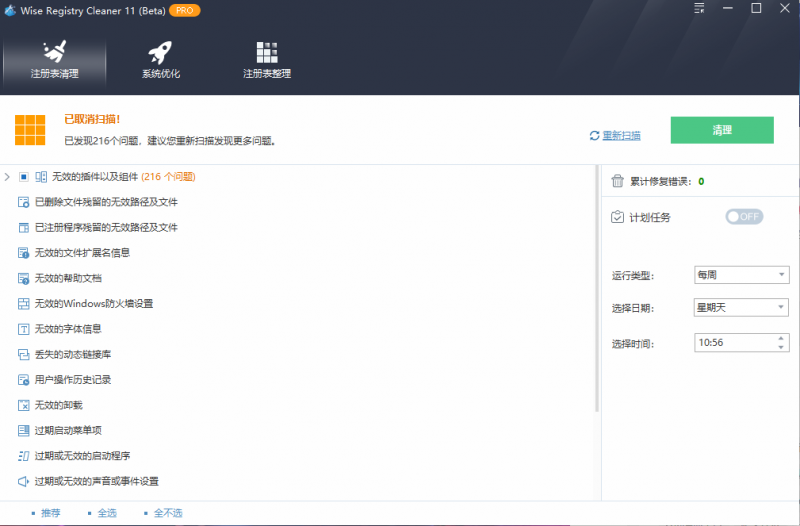
Task: Open the 注册表清理 tab
Action: 55,61
